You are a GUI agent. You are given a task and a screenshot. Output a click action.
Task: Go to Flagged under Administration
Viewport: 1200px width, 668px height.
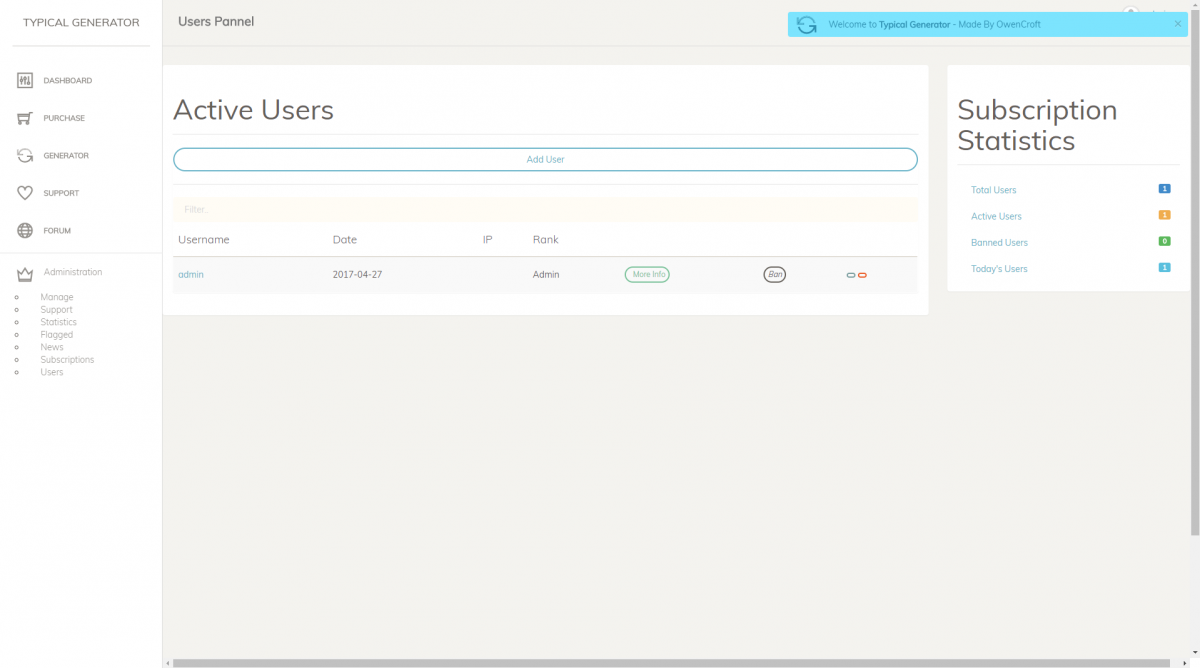(56, 335)
